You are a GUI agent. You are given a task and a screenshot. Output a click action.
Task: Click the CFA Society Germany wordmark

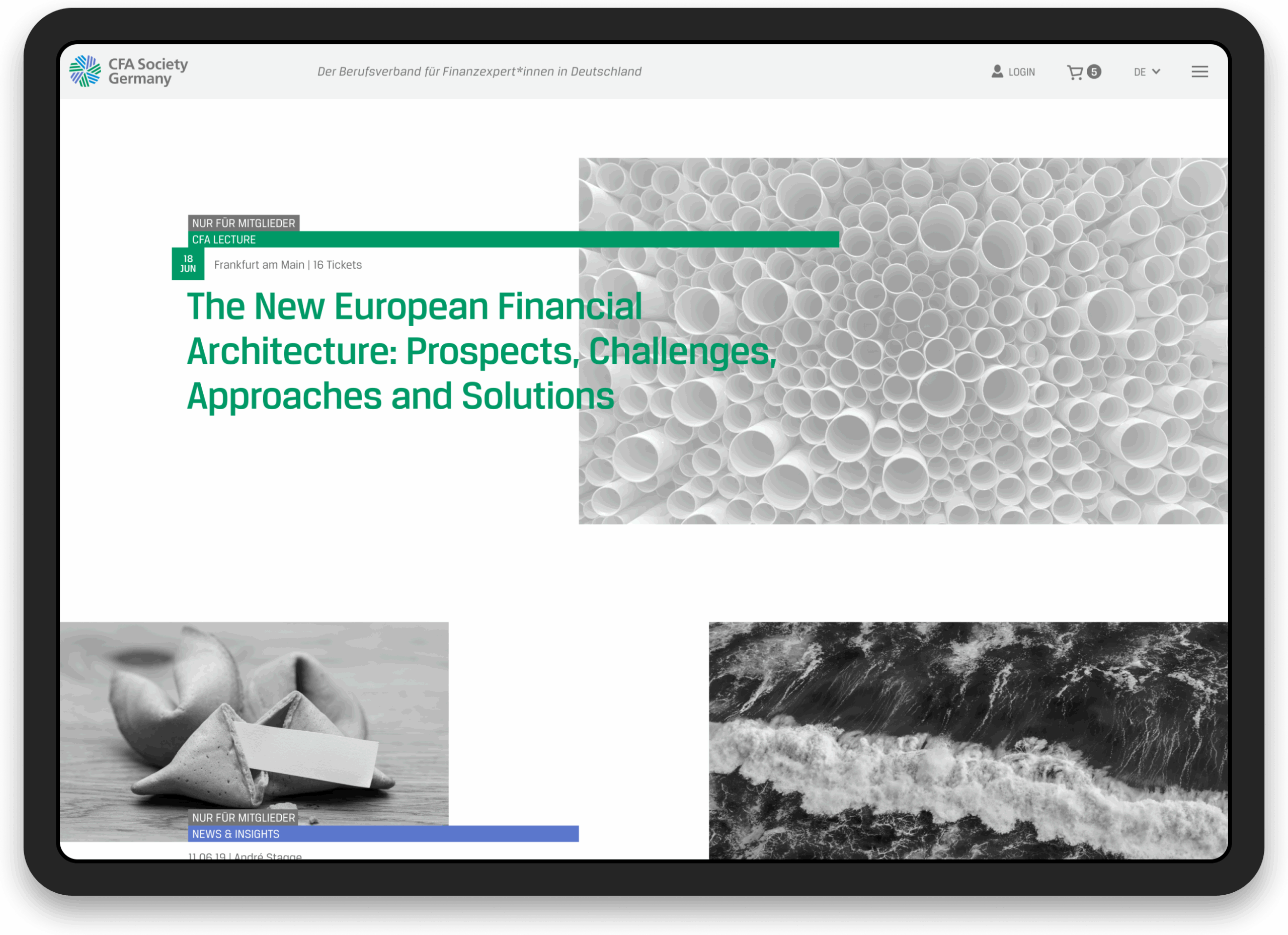(x=147, y=71)
